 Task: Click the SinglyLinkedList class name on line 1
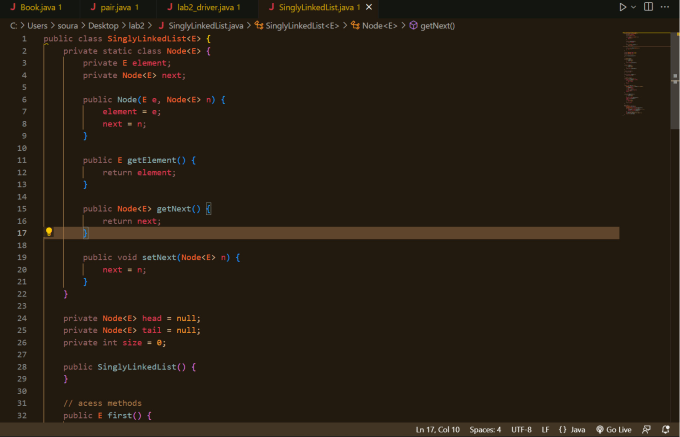pyautogui.click(x=147, y=39)
